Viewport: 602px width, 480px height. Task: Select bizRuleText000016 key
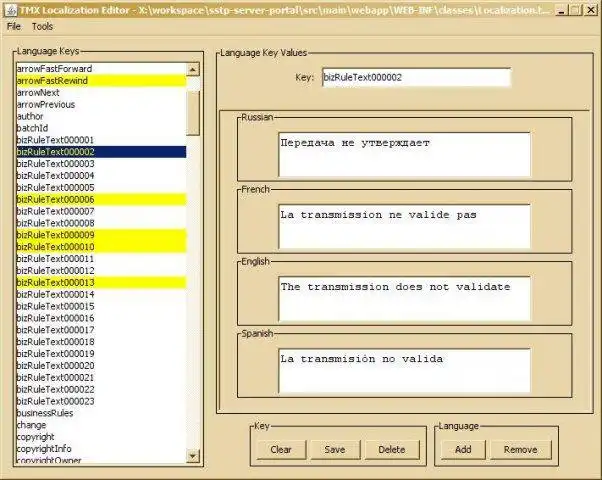101,318
